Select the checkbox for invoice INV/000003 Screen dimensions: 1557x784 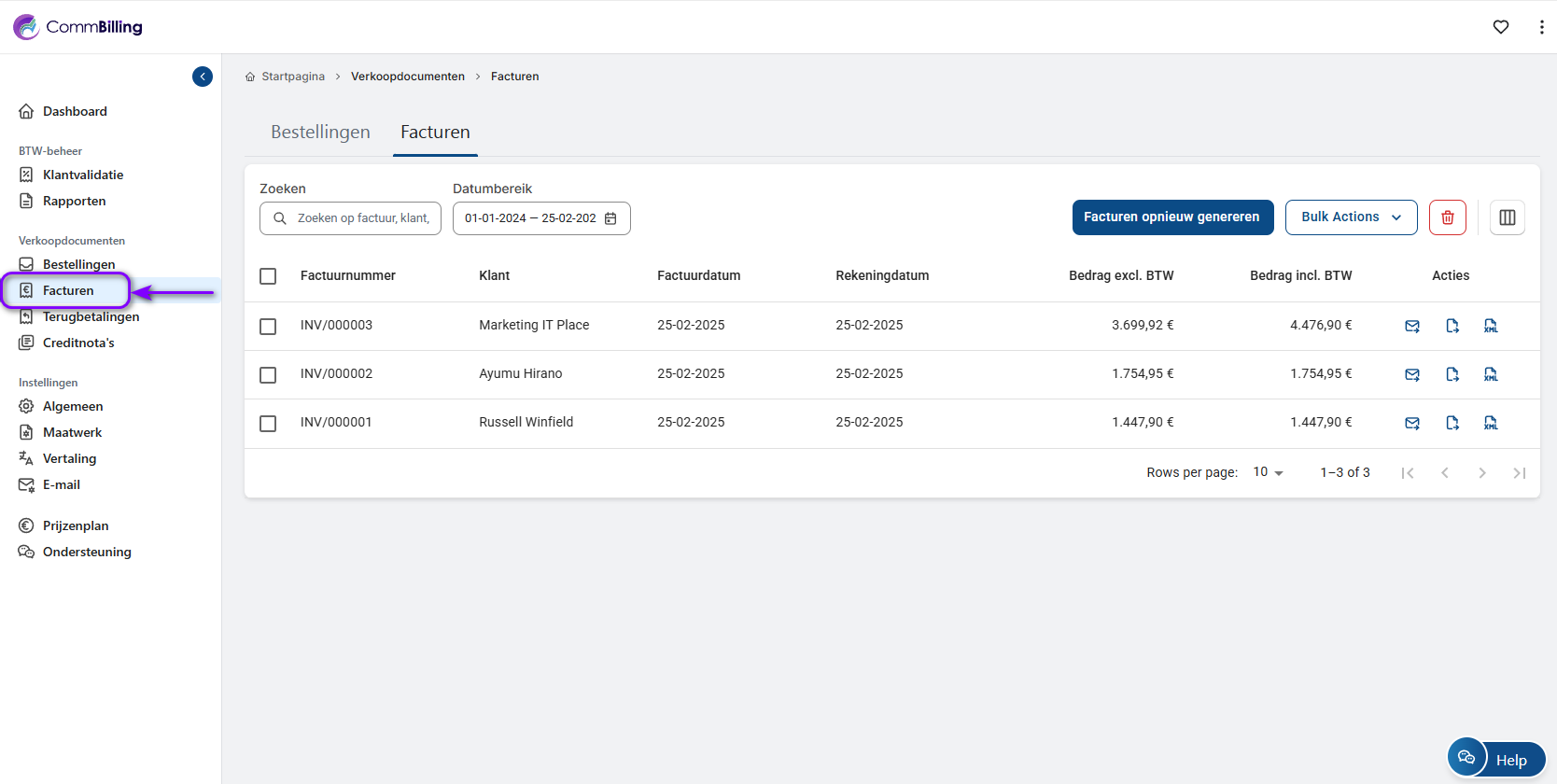pyautogui.click(x=268, y=326)
